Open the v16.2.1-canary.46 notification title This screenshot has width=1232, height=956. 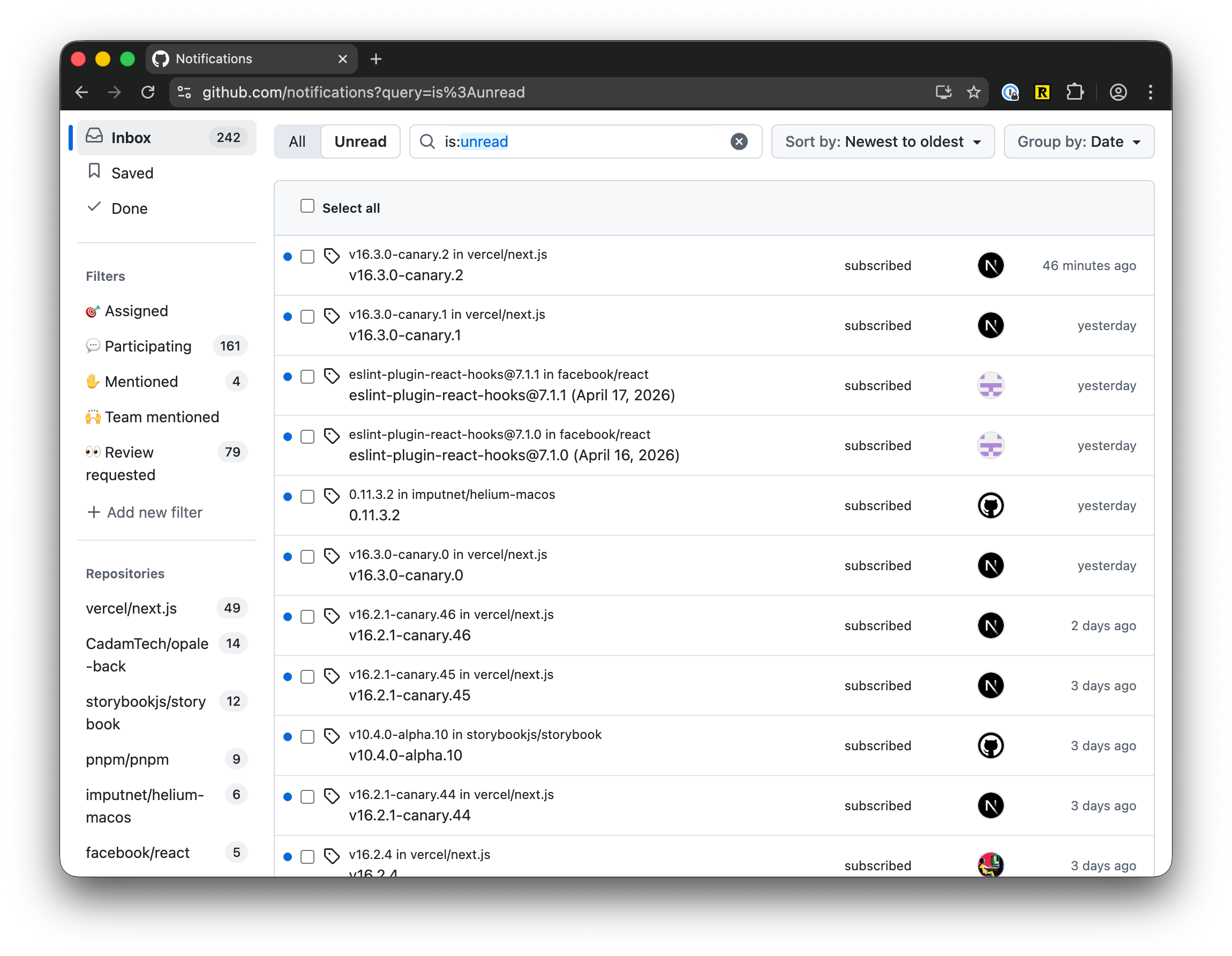point(410,636)
